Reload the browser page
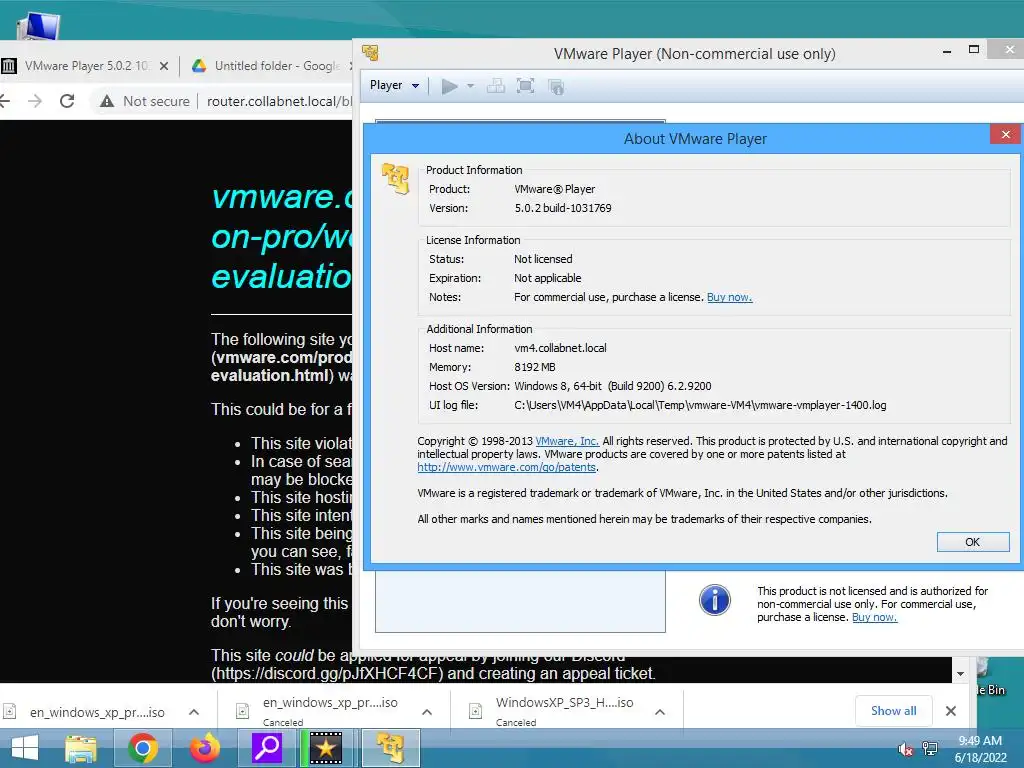The width and height of the screenshot is (1024, 768). [x=67, y=101]
